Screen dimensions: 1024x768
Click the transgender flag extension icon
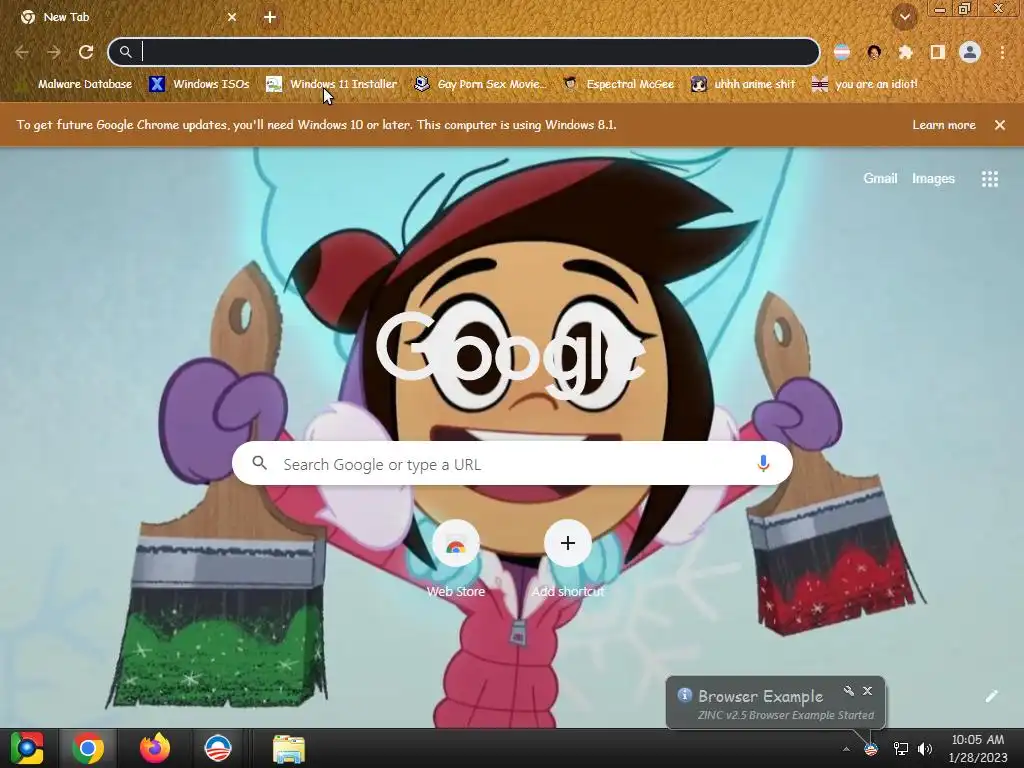(x=842, y=52)
